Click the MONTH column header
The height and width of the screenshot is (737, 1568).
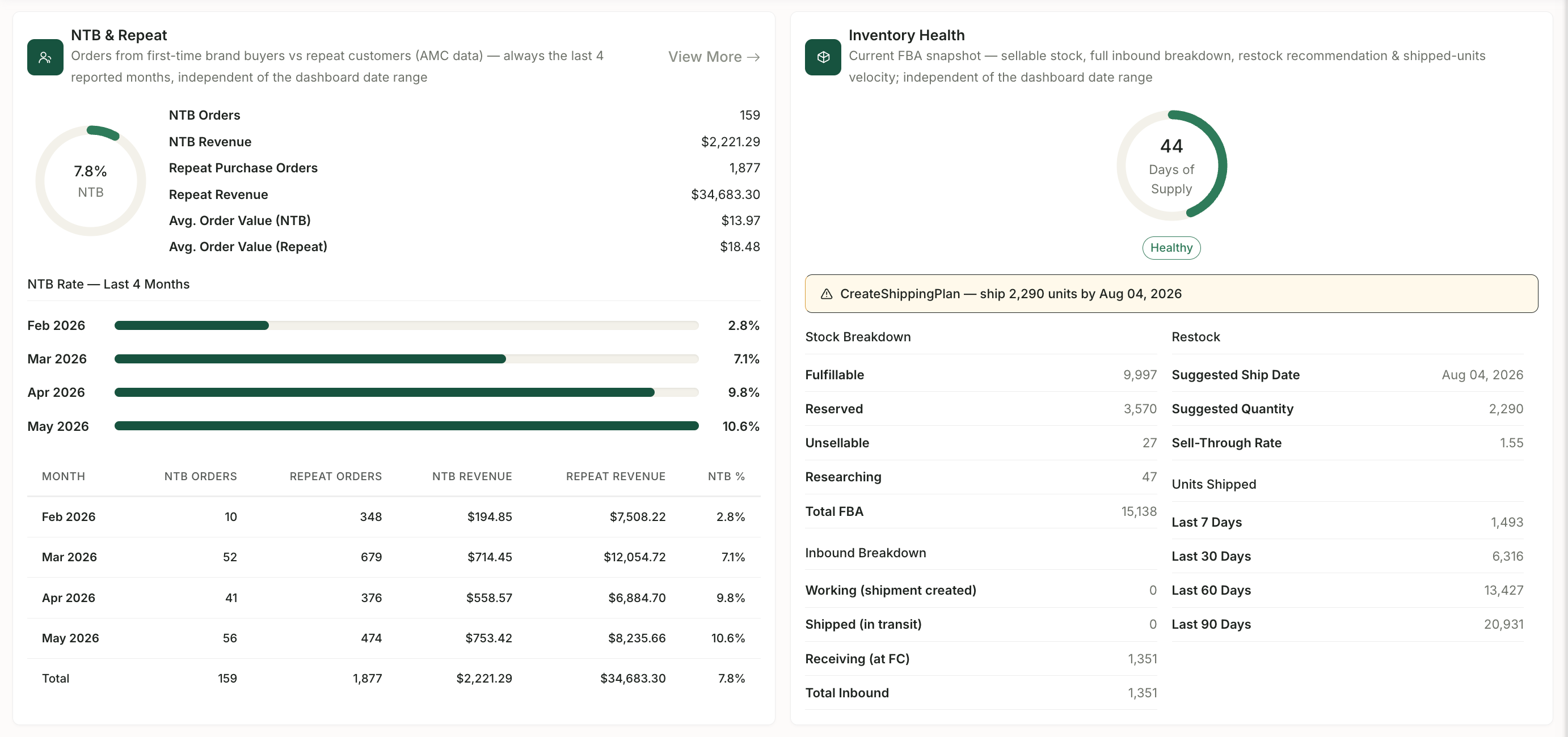tap(64, 477)
